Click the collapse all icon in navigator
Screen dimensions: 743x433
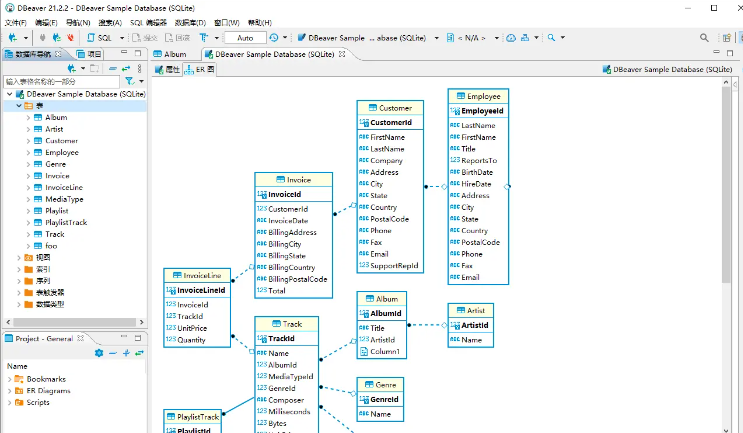pos(113,69)
